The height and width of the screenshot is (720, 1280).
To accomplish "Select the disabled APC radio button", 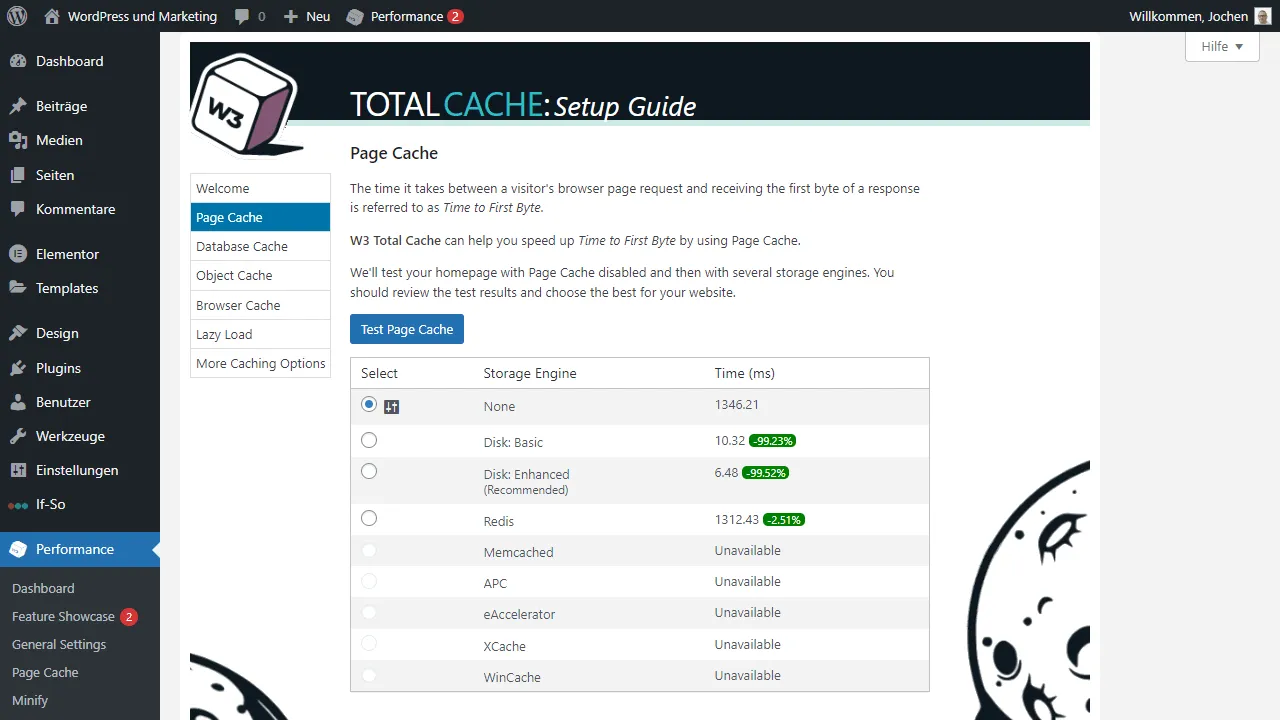I will (369, 581).
